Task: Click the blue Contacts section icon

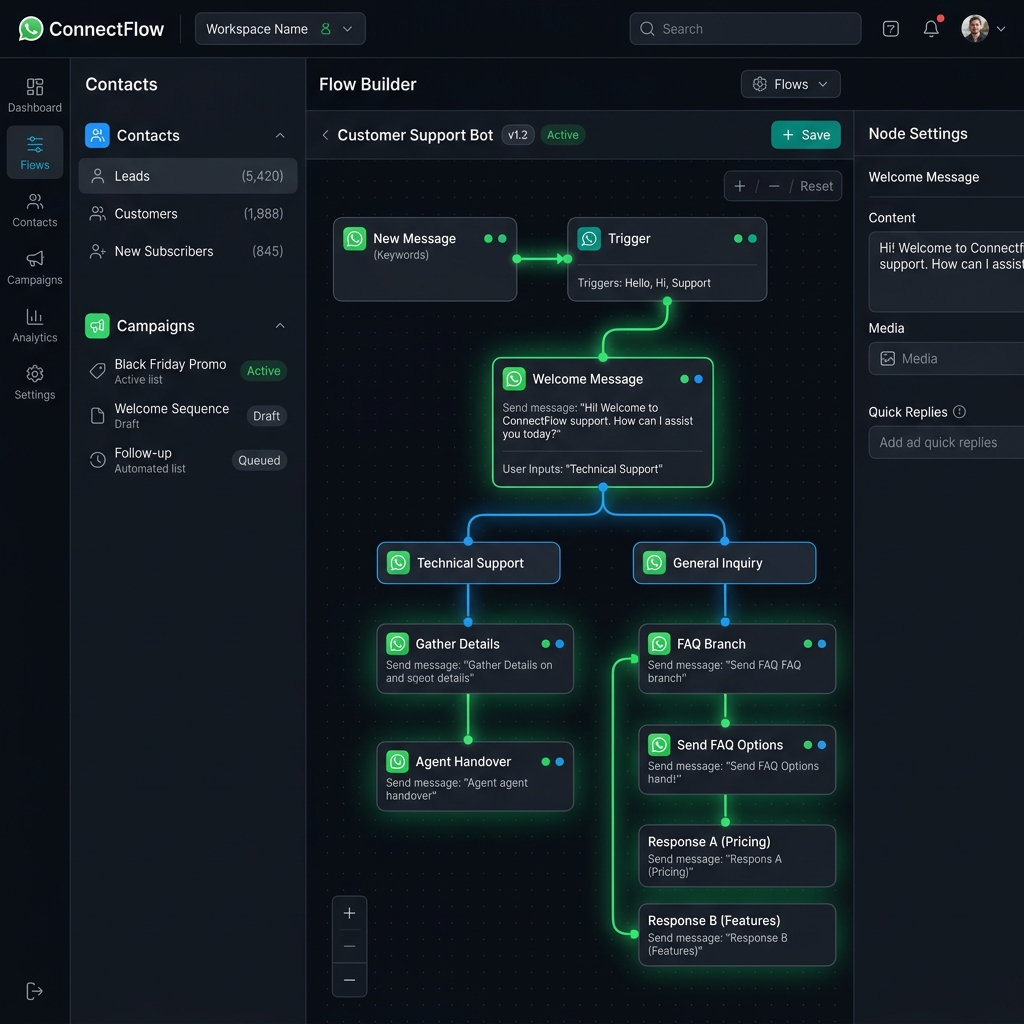Action: click(97, 135)
